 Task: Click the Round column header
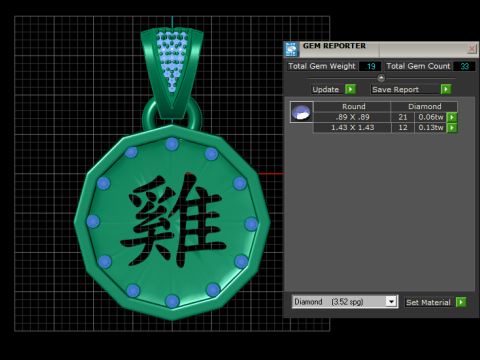(x=353, y=107)
